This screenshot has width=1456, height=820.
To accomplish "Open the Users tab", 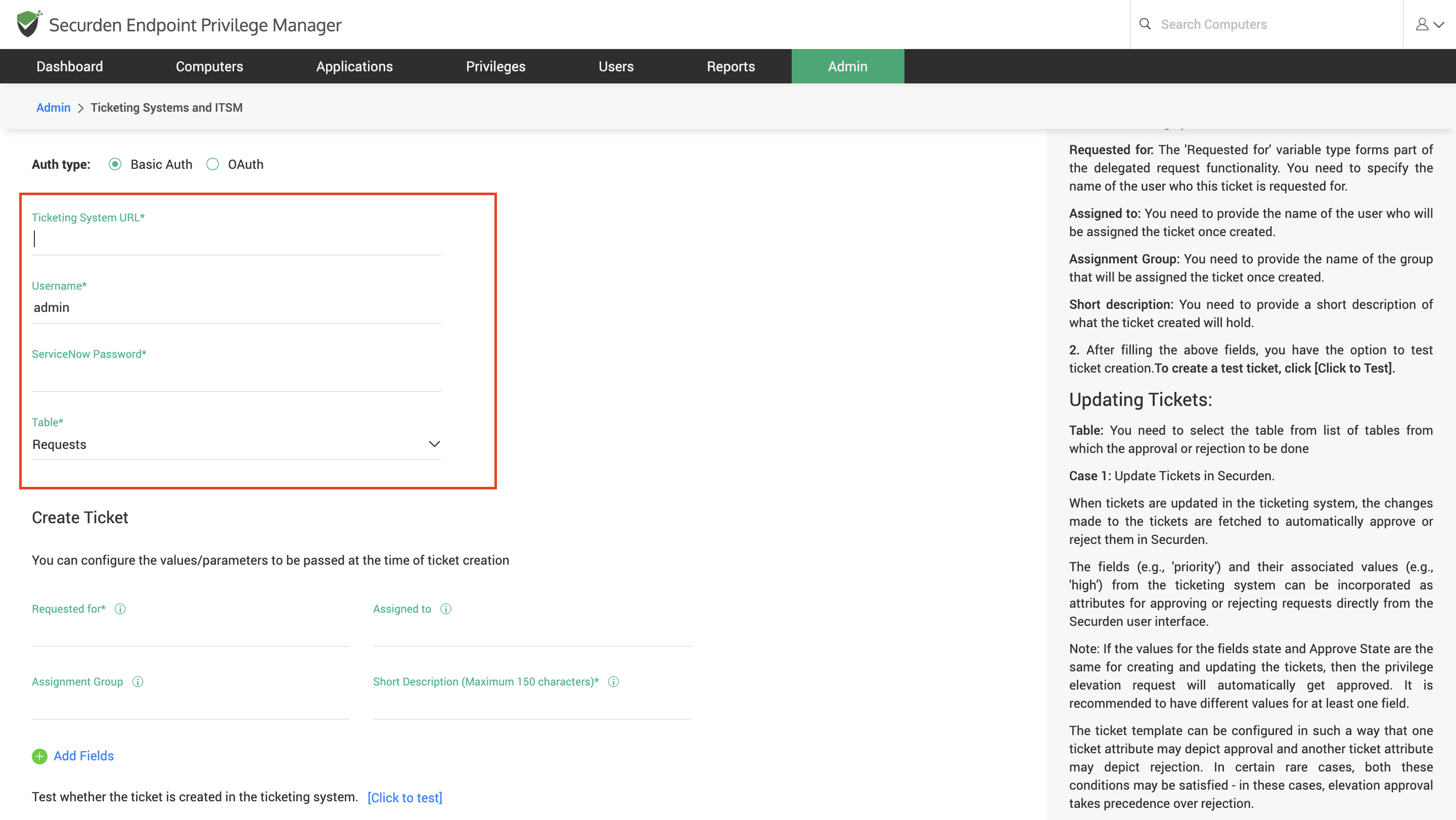I will pyautogui.click(x=616, y=66).
